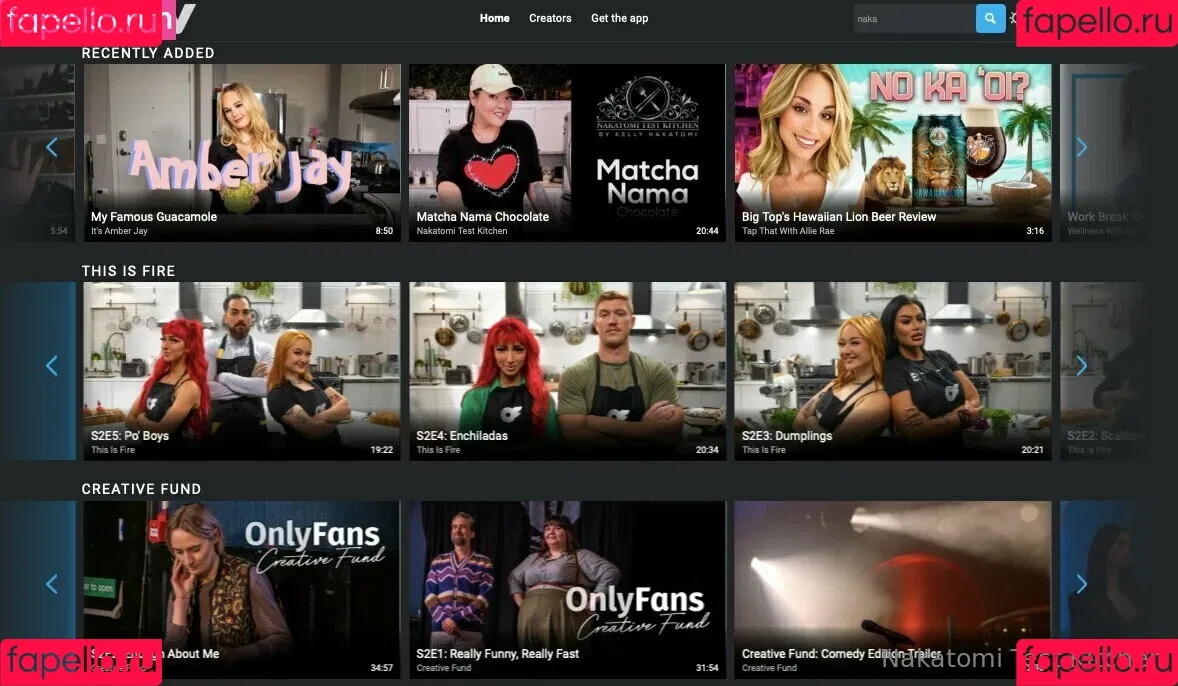Click the 20:21 duration on Dumplings episode

tap(1032, 449)
